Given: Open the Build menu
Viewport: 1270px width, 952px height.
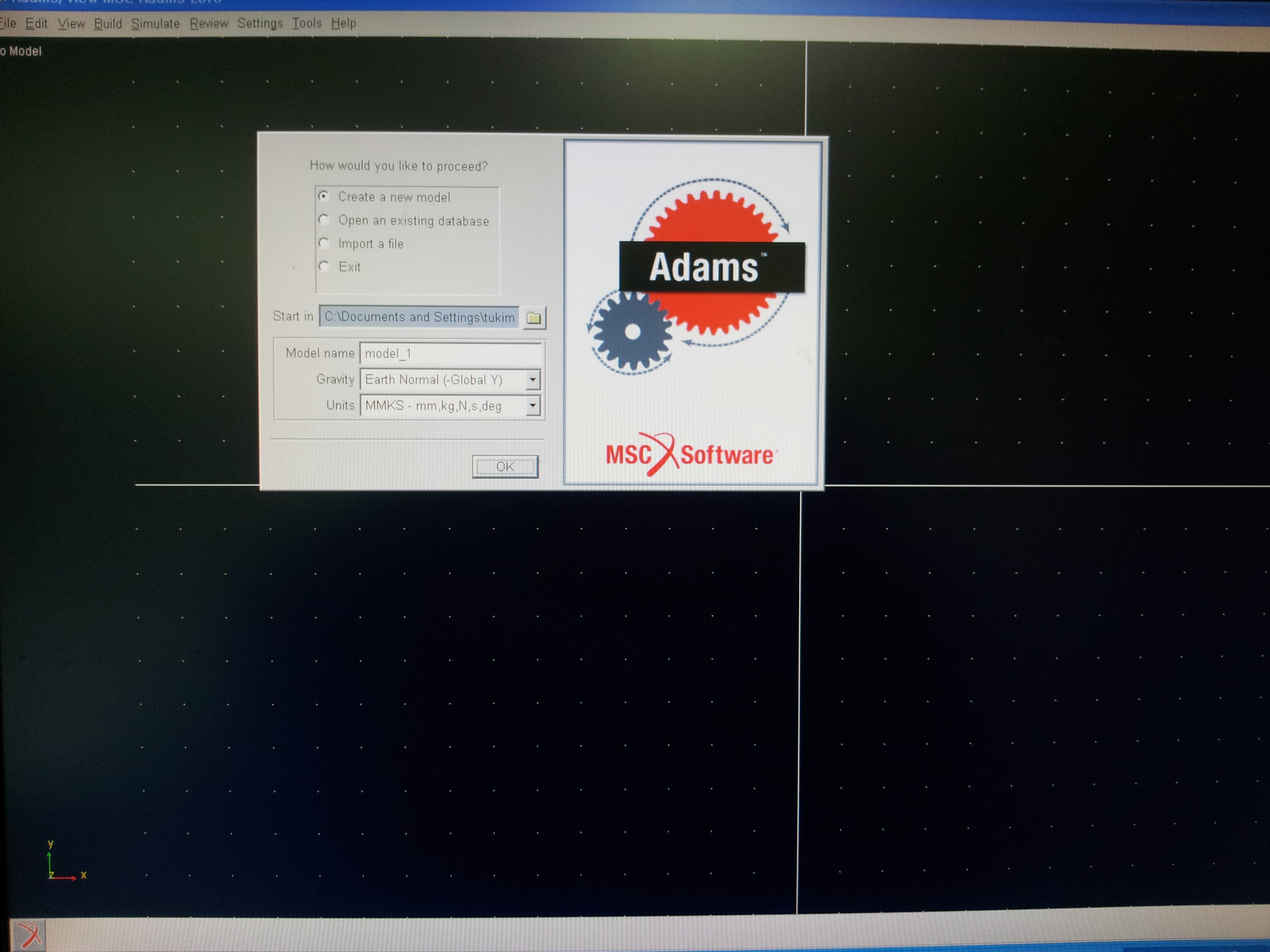Looking at the screenshot, I should click(108, 23).
